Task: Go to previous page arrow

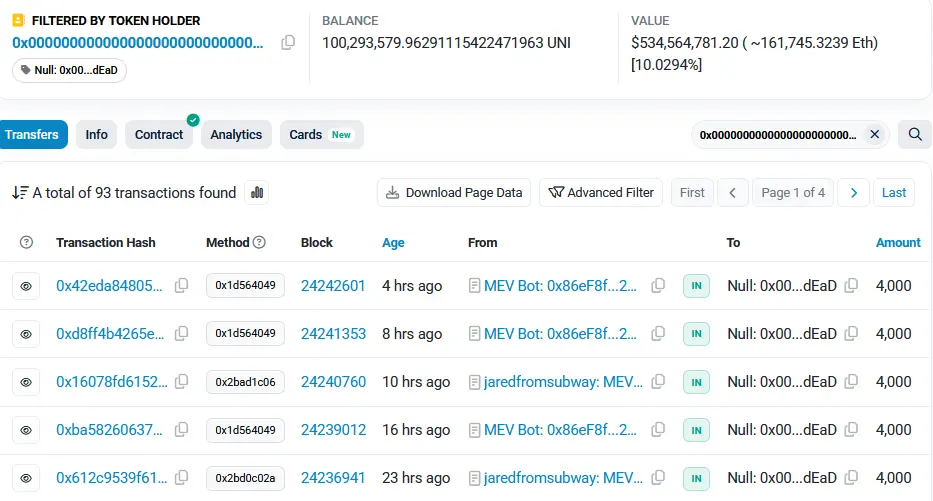Action: pyautogui.click(x=732, y=193)
